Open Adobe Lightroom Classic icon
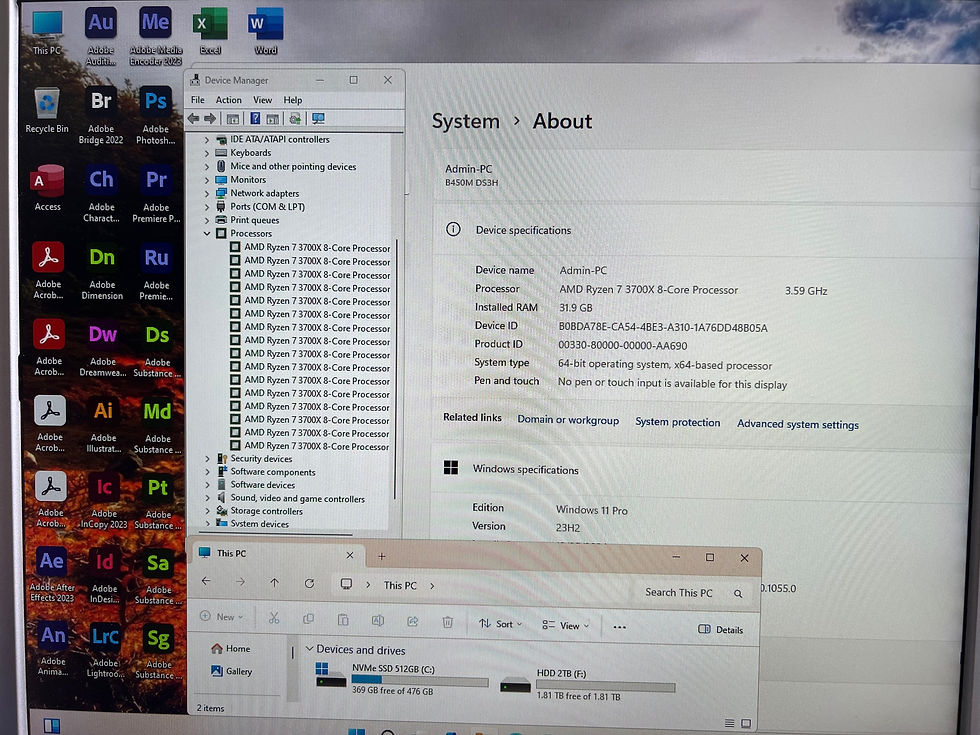This screenshot has width=980, height=735. point(105,650)
